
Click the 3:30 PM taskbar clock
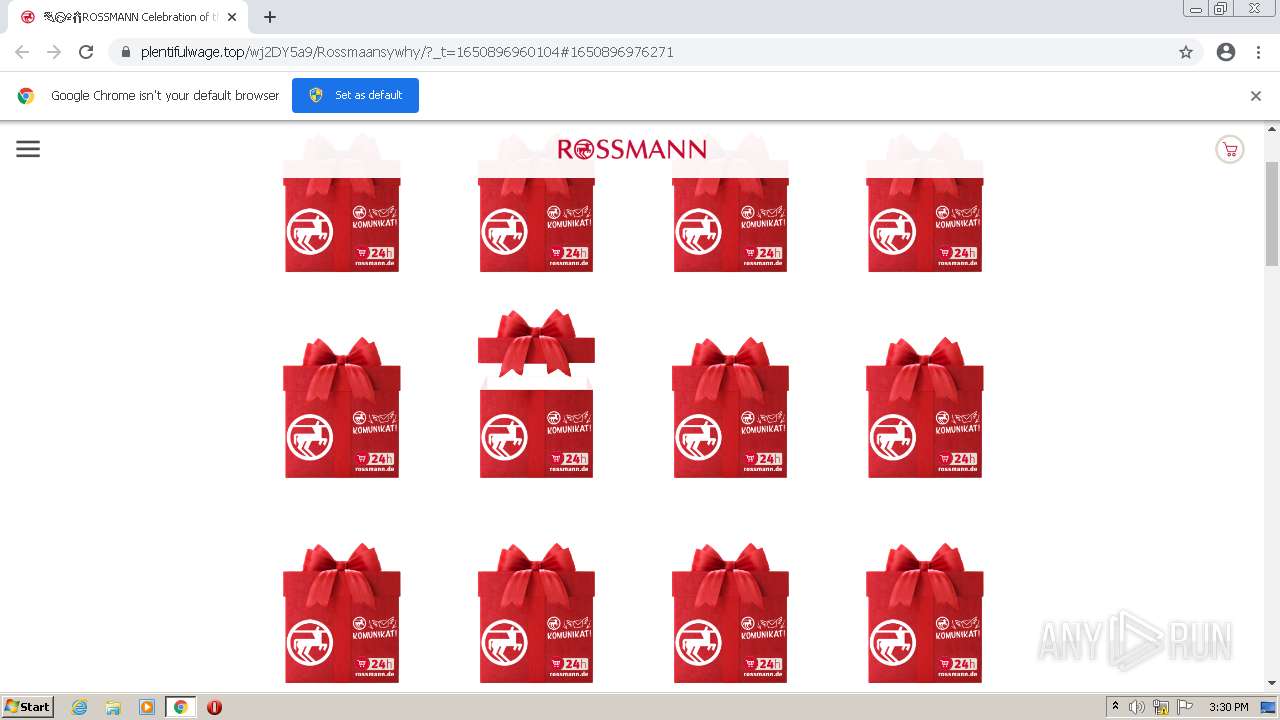click(x=1228, y=707)
